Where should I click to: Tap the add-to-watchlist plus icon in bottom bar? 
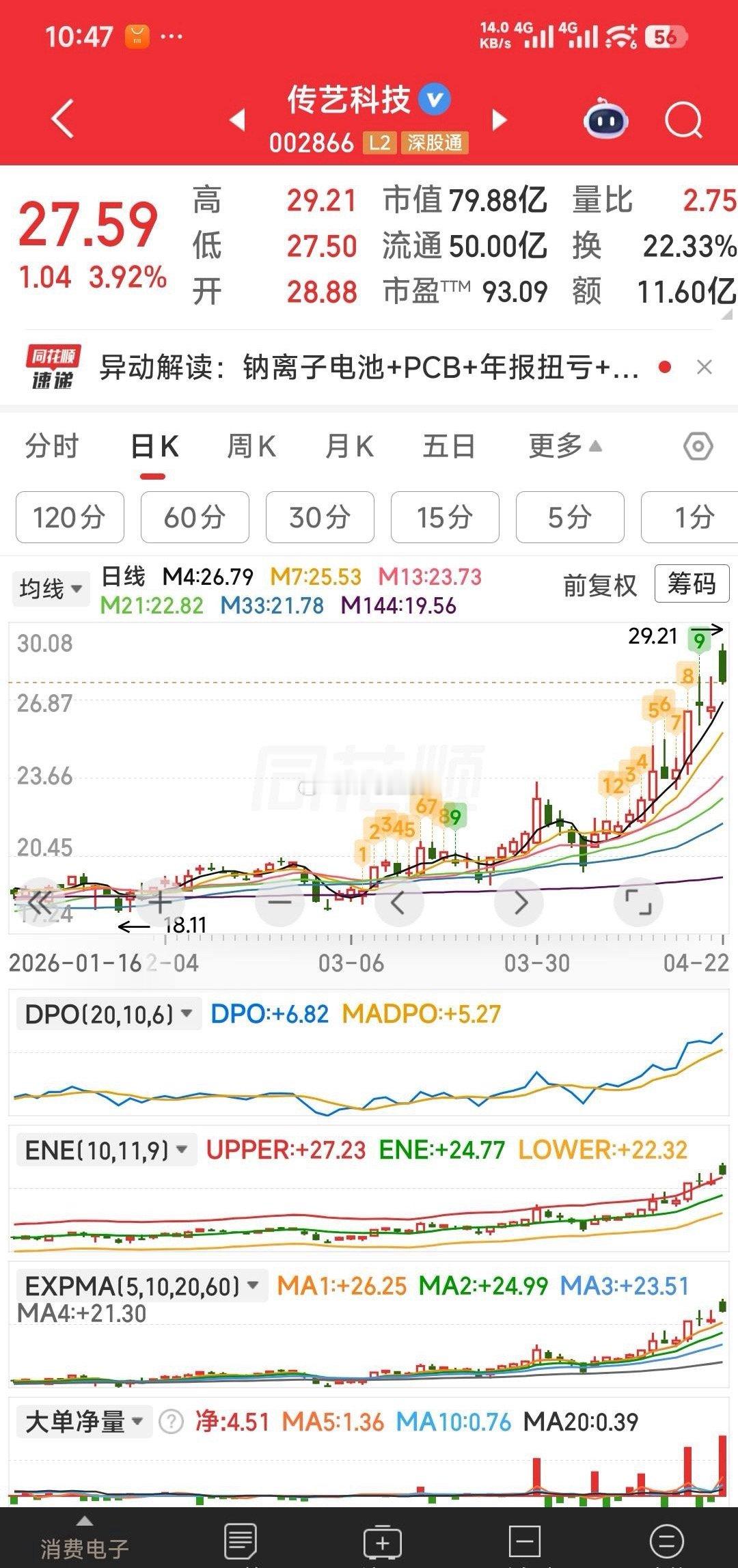click(383, 1542)
